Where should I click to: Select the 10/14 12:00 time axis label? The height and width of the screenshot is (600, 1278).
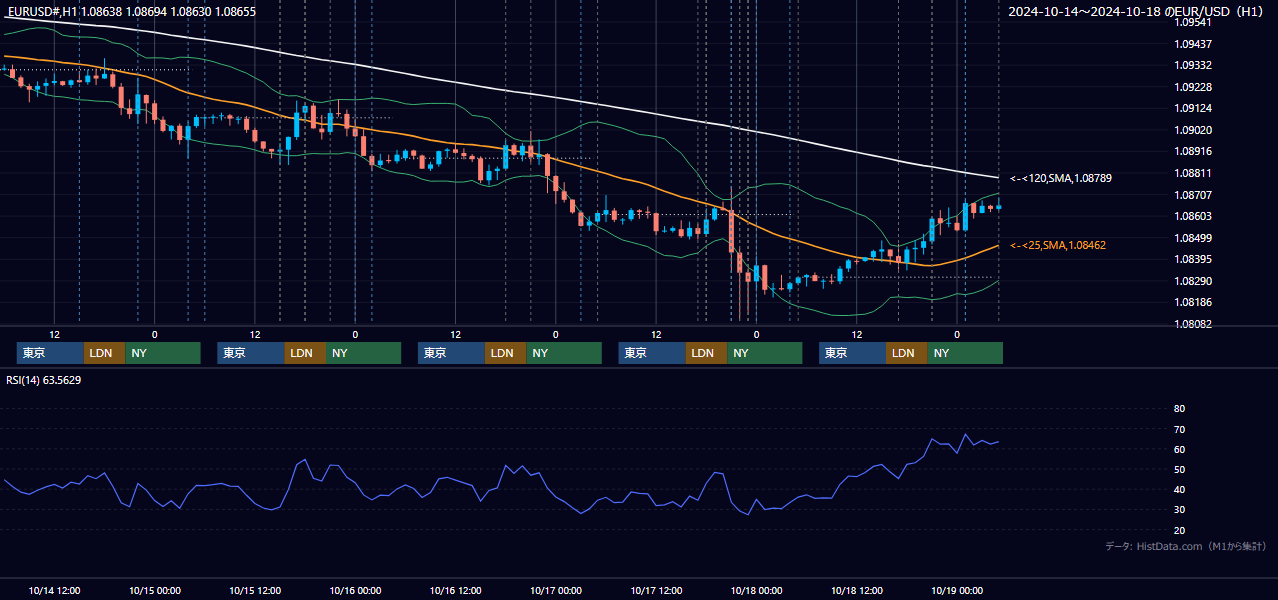[55, 590]
